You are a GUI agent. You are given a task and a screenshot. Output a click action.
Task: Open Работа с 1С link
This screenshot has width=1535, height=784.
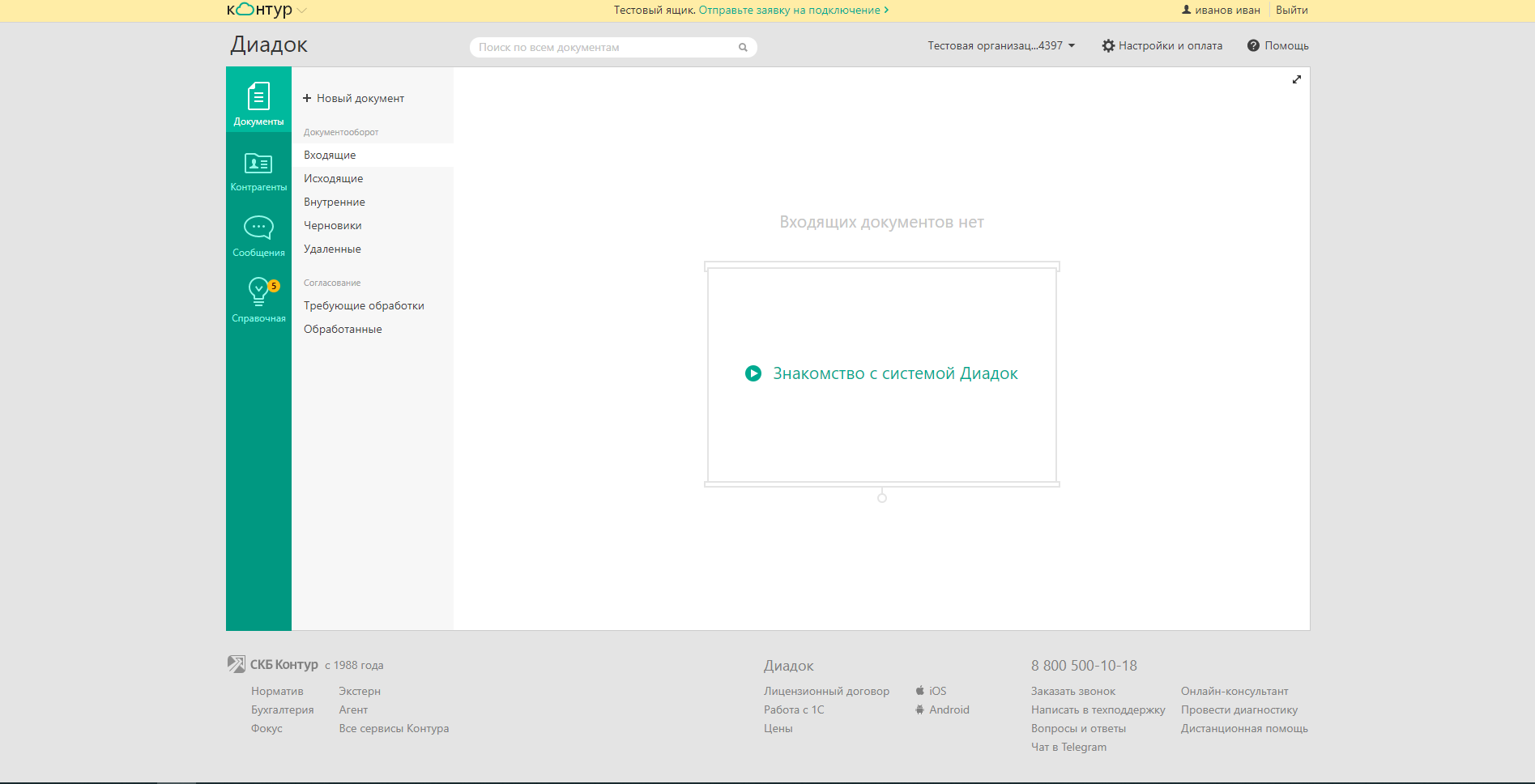pos(794,709)
